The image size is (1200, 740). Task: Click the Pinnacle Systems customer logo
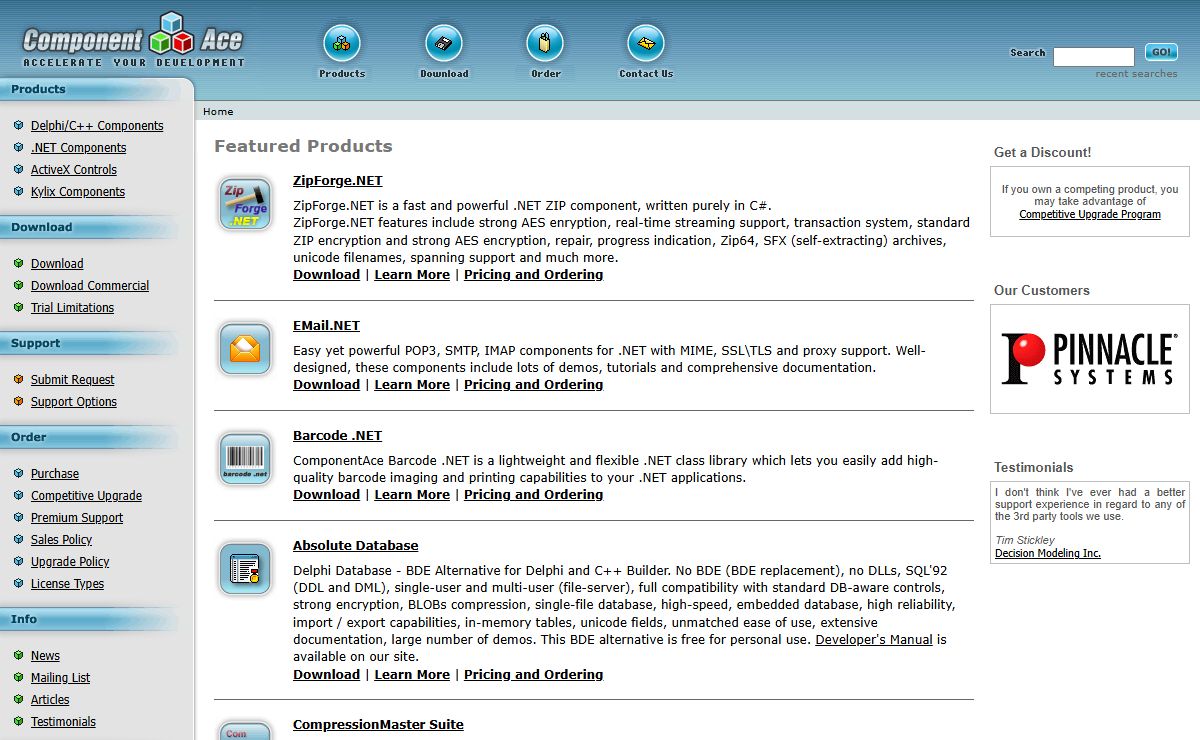[x=1090, y=359]
